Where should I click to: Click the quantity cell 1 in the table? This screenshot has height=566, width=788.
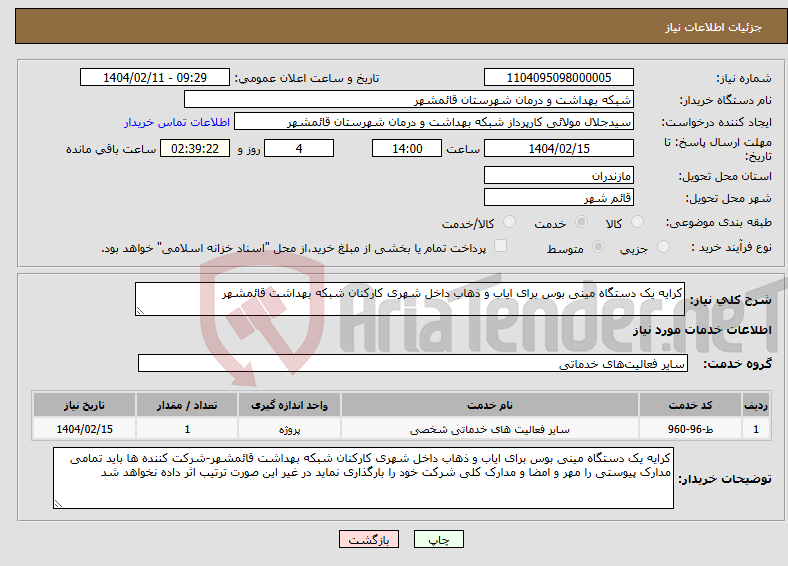(x=187, y=429)
